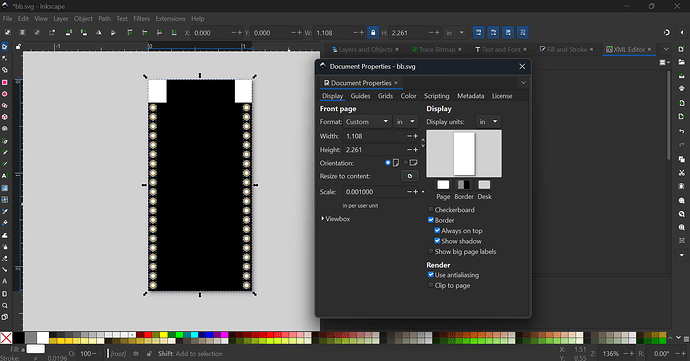Image resolution: width=690 pixels, height=361 pixels.
Task: Click the page Width input field
Action: coord(374,136)
